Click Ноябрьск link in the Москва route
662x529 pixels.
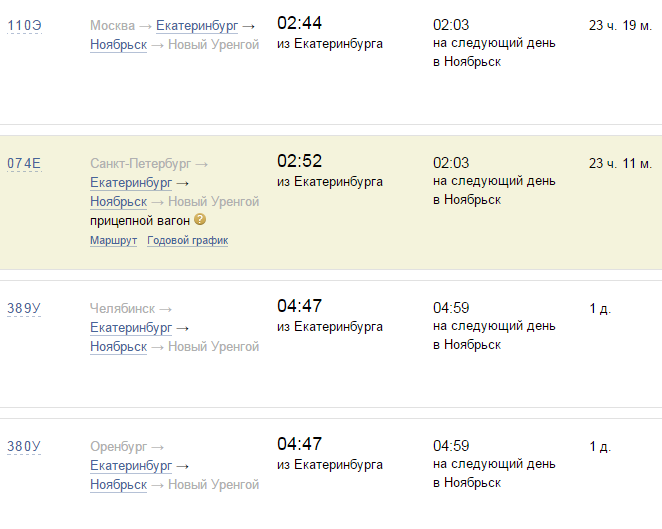pos(118,45)
